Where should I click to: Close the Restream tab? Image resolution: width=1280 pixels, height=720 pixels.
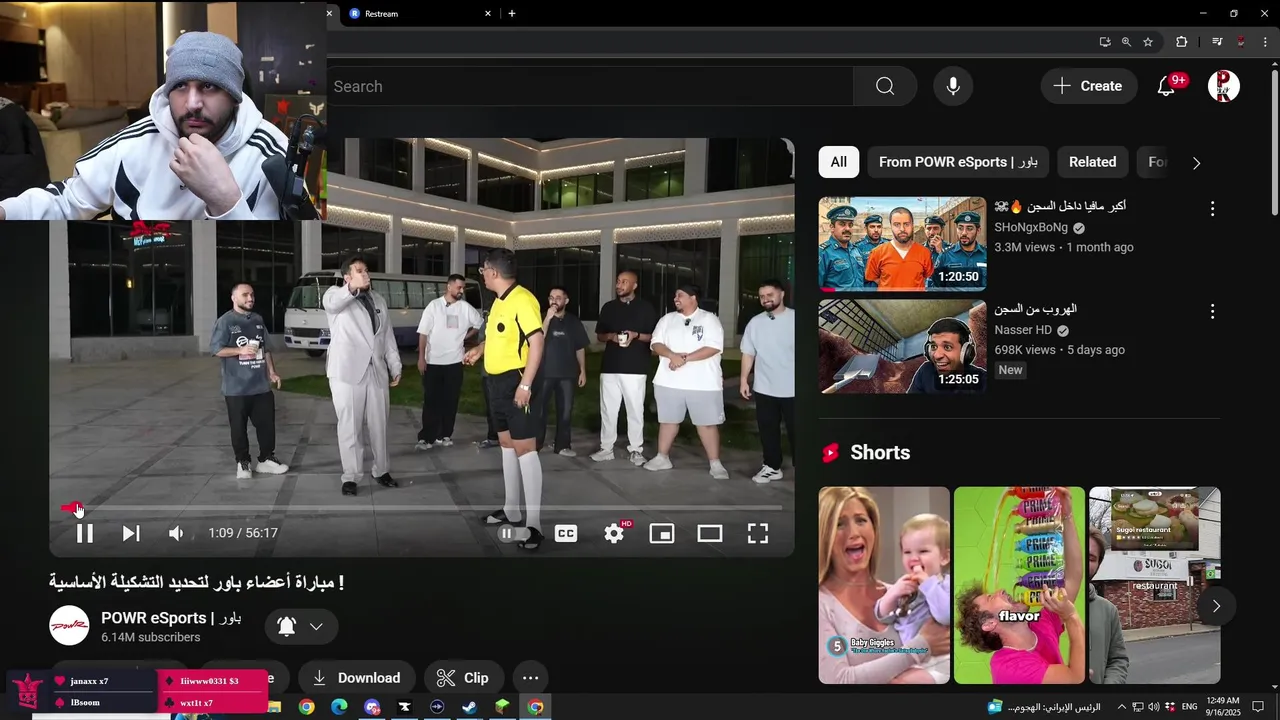[x=488, y=13]
